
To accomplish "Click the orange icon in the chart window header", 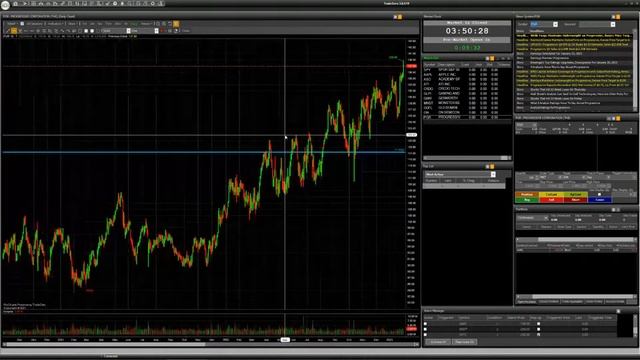I will coord(400,17).
